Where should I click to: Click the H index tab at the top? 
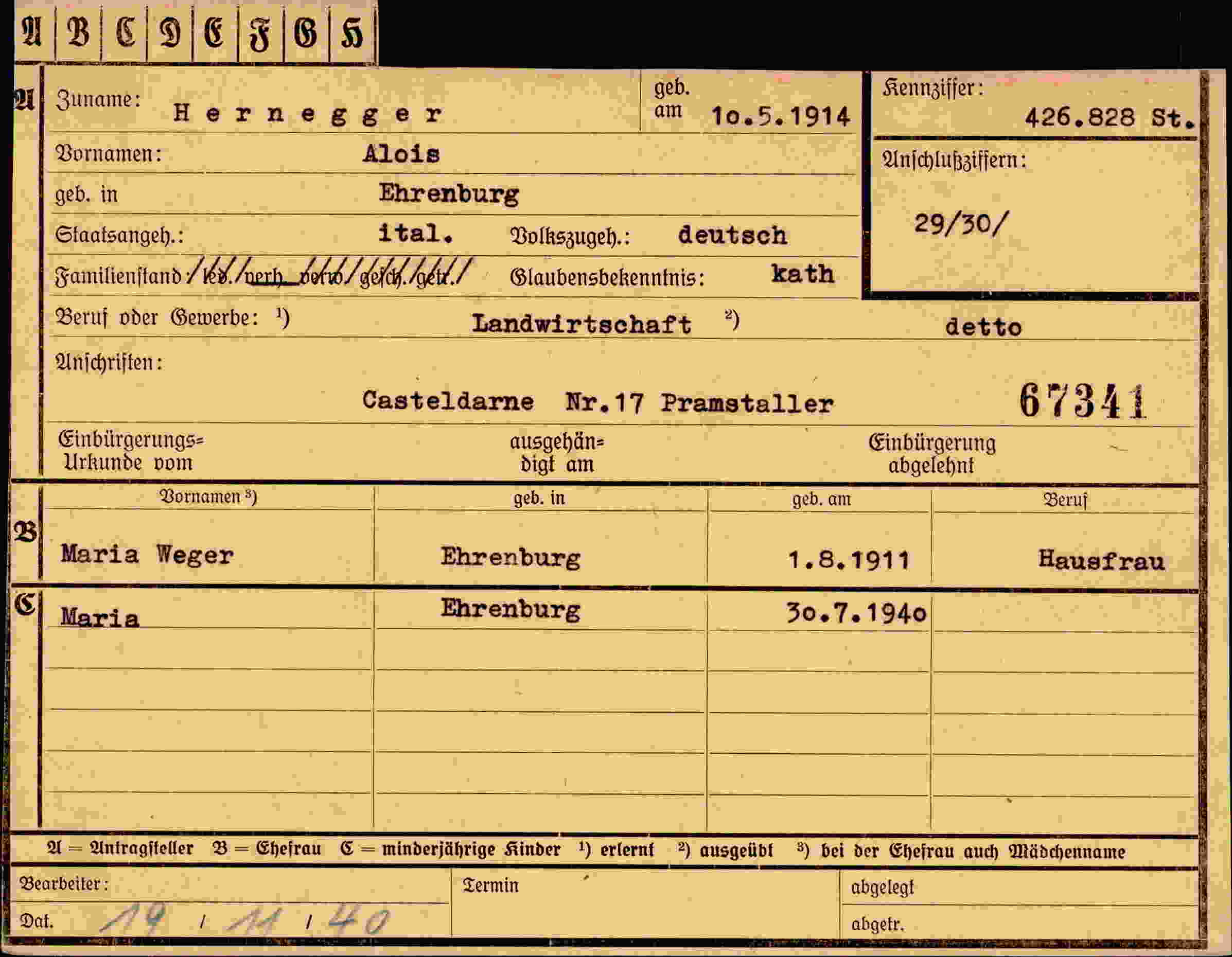coord(351,33)
